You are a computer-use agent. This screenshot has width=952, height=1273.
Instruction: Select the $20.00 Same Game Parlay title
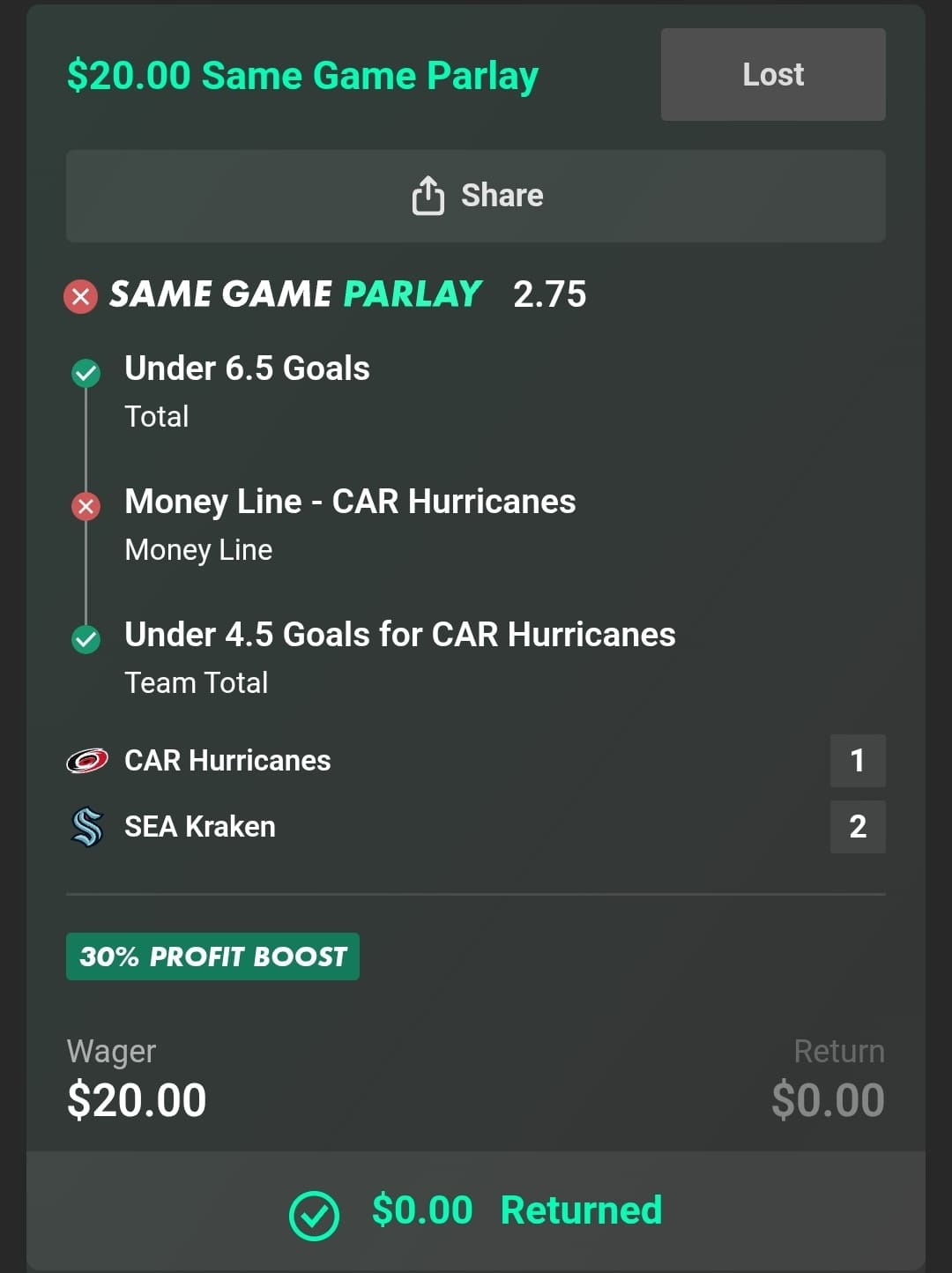pos(302,76)
